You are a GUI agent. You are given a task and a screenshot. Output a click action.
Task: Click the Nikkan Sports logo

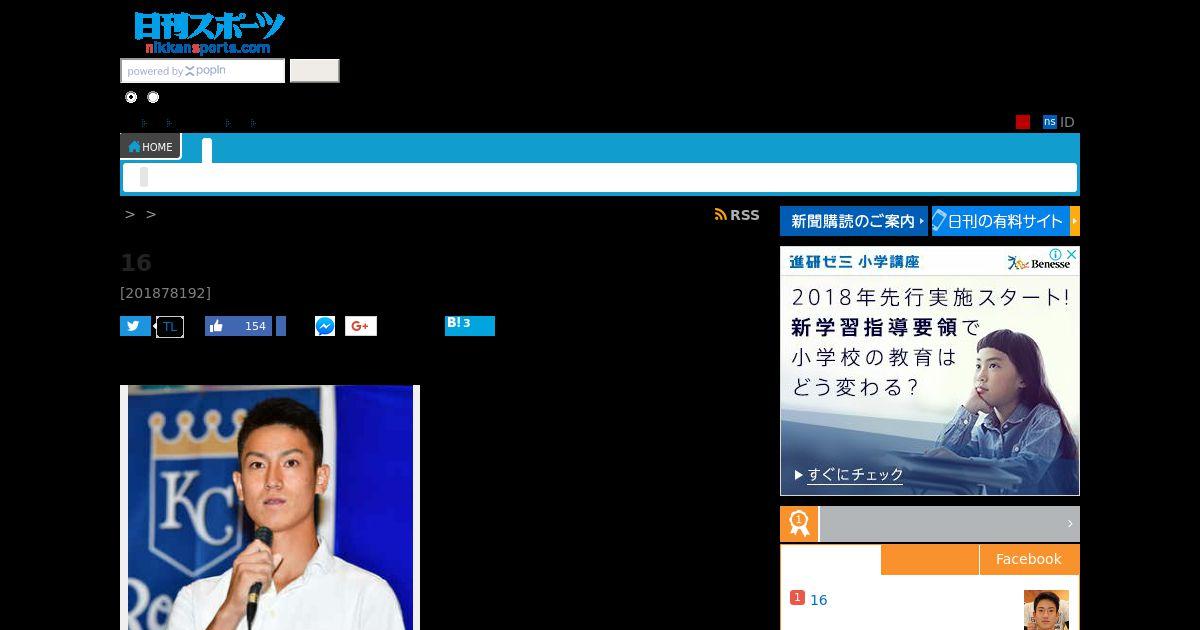[x=209, y=33]
